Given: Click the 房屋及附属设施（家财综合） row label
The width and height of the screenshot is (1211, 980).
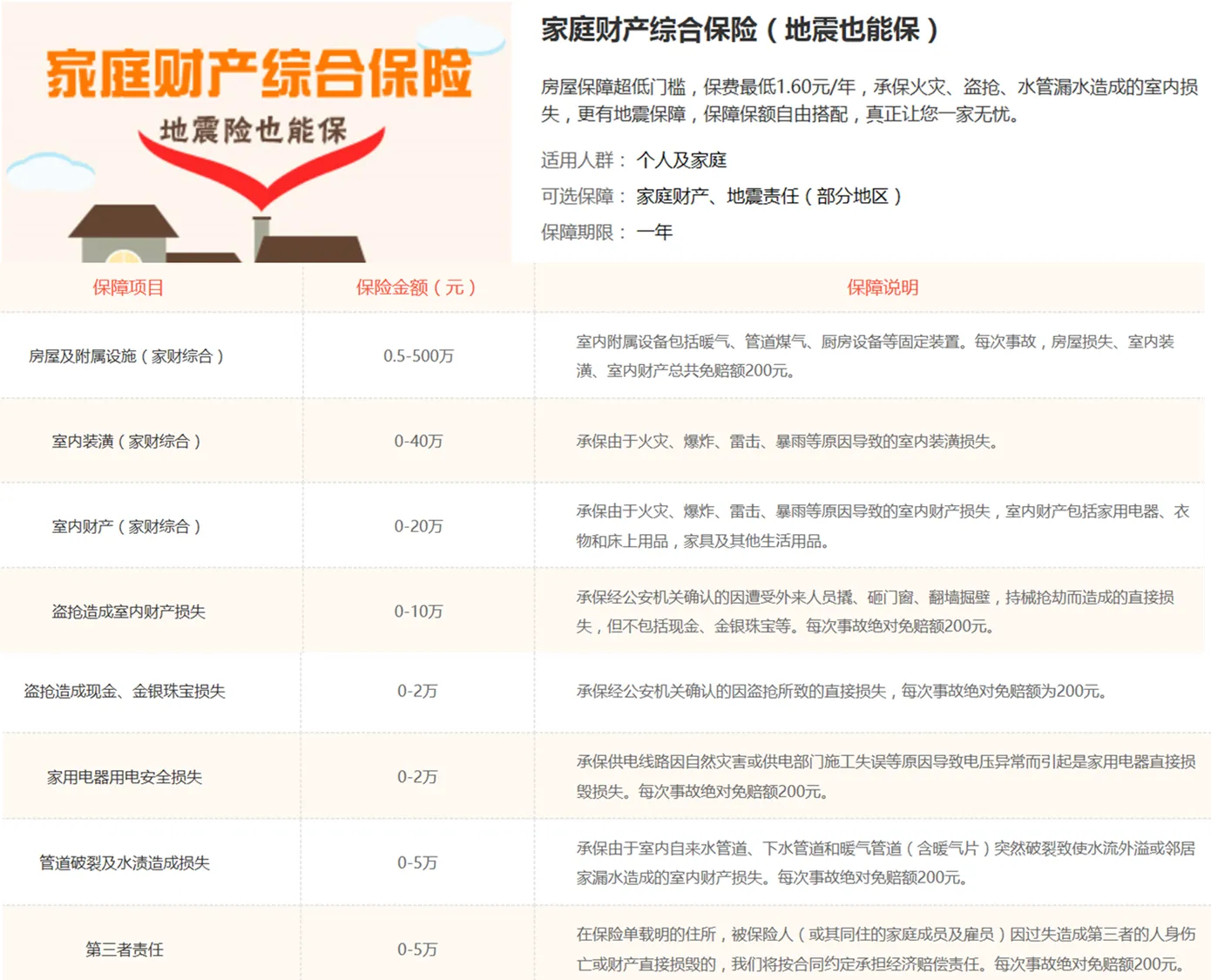Looking at the screenshot, I should pos(126,356).
